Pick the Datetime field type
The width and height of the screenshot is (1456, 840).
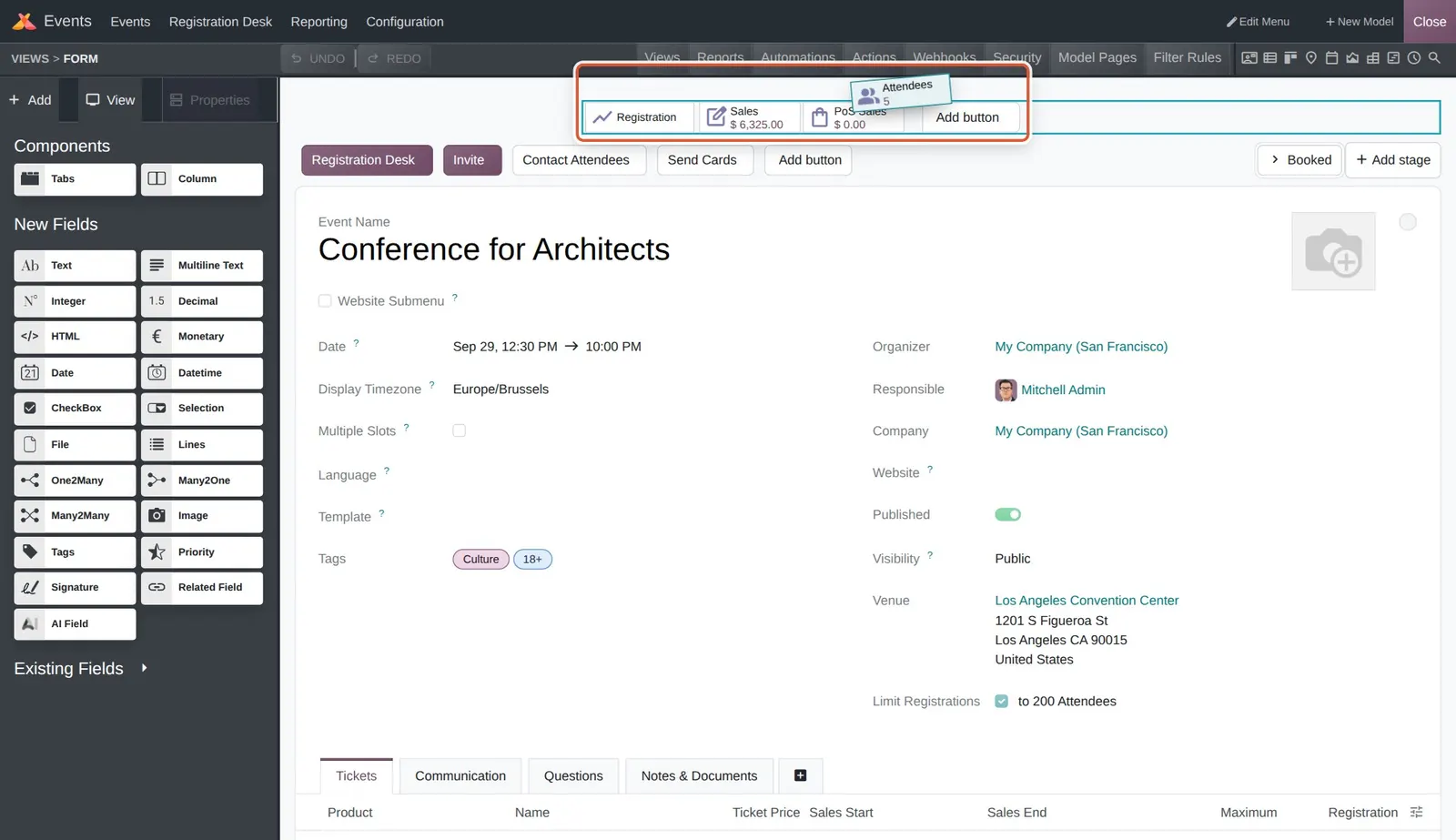coord(202,373)
